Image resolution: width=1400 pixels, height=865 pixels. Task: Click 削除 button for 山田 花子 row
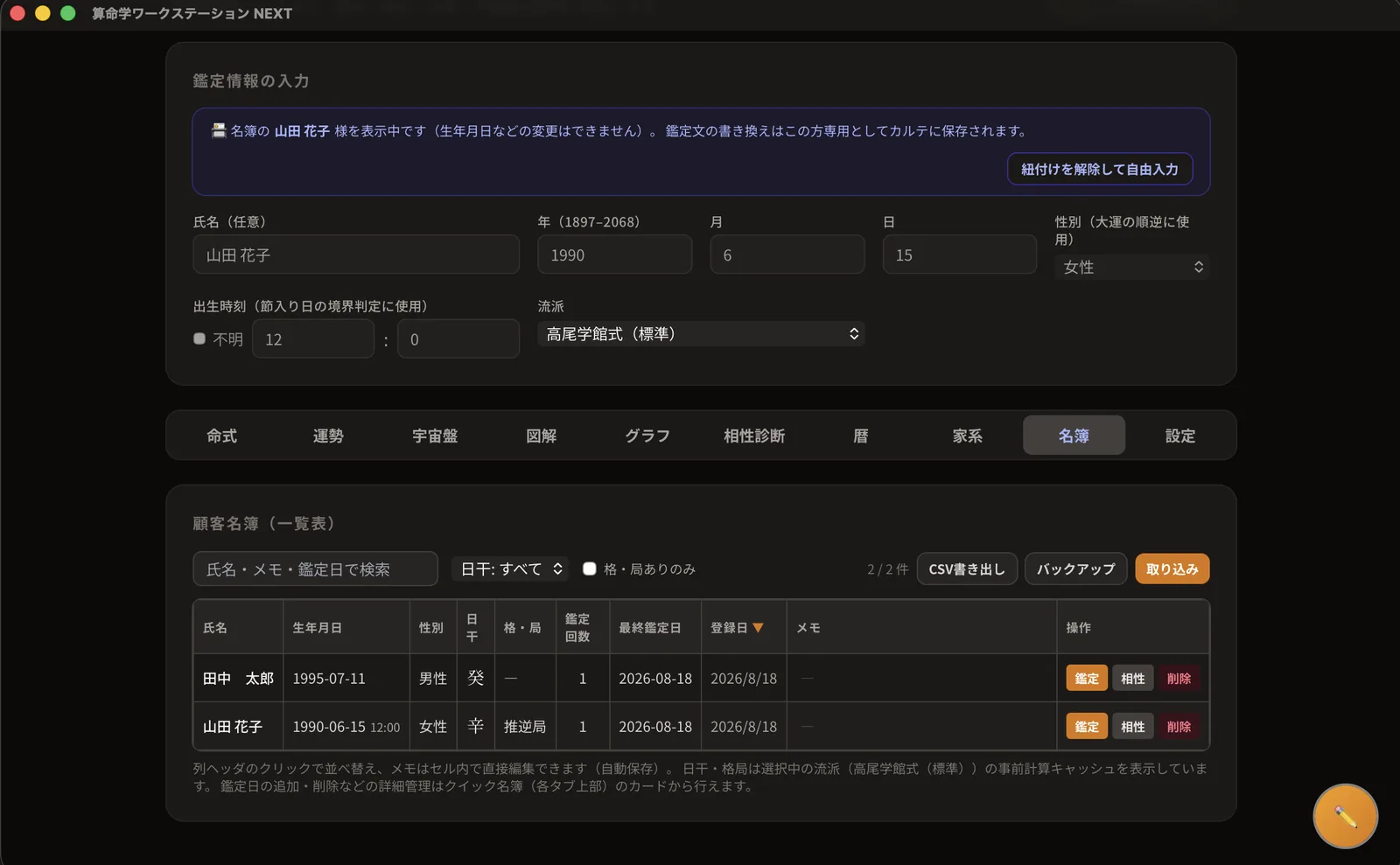coord(1179,726)
